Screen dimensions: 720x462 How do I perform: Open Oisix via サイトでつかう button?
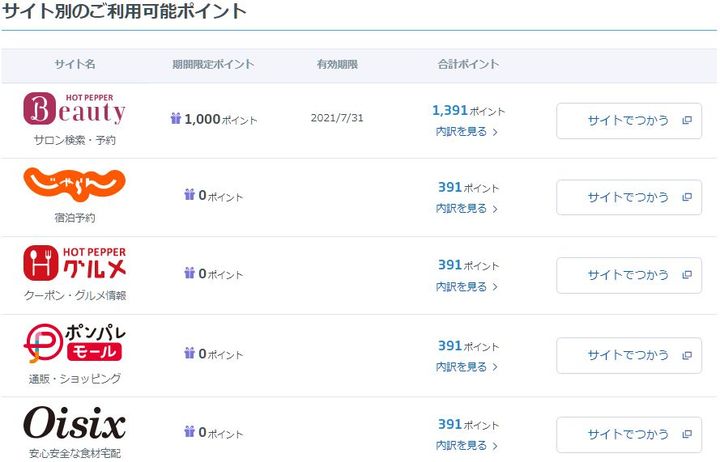(x=628, y=435)
